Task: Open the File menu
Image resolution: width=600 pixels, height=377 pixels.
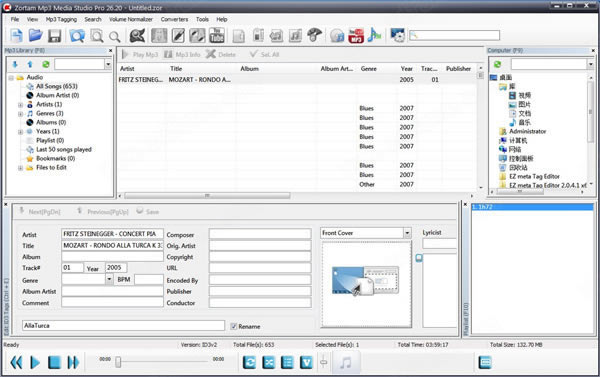Action: point(15,19)
